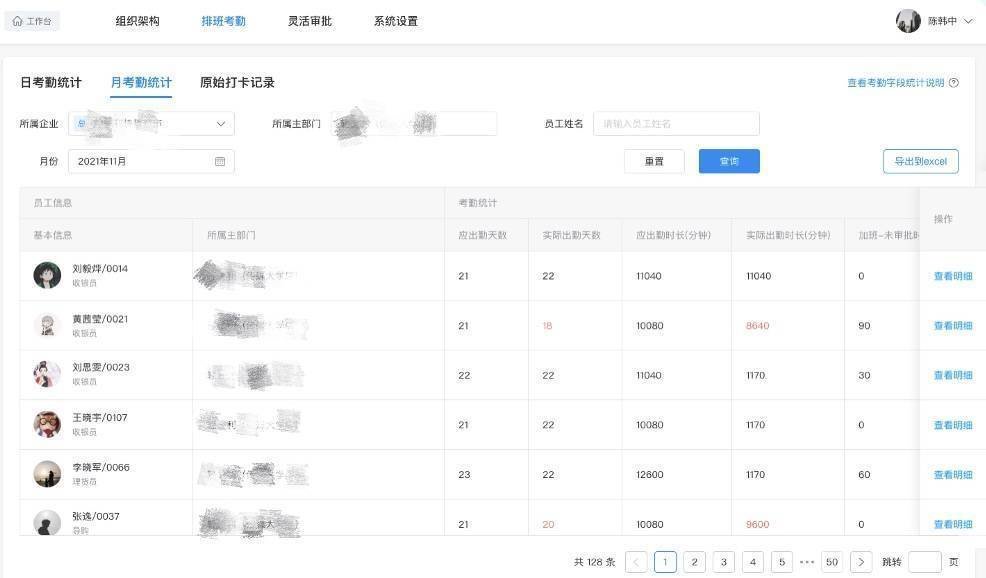Click avatar of 李晓军/0066

coord(47,474)
